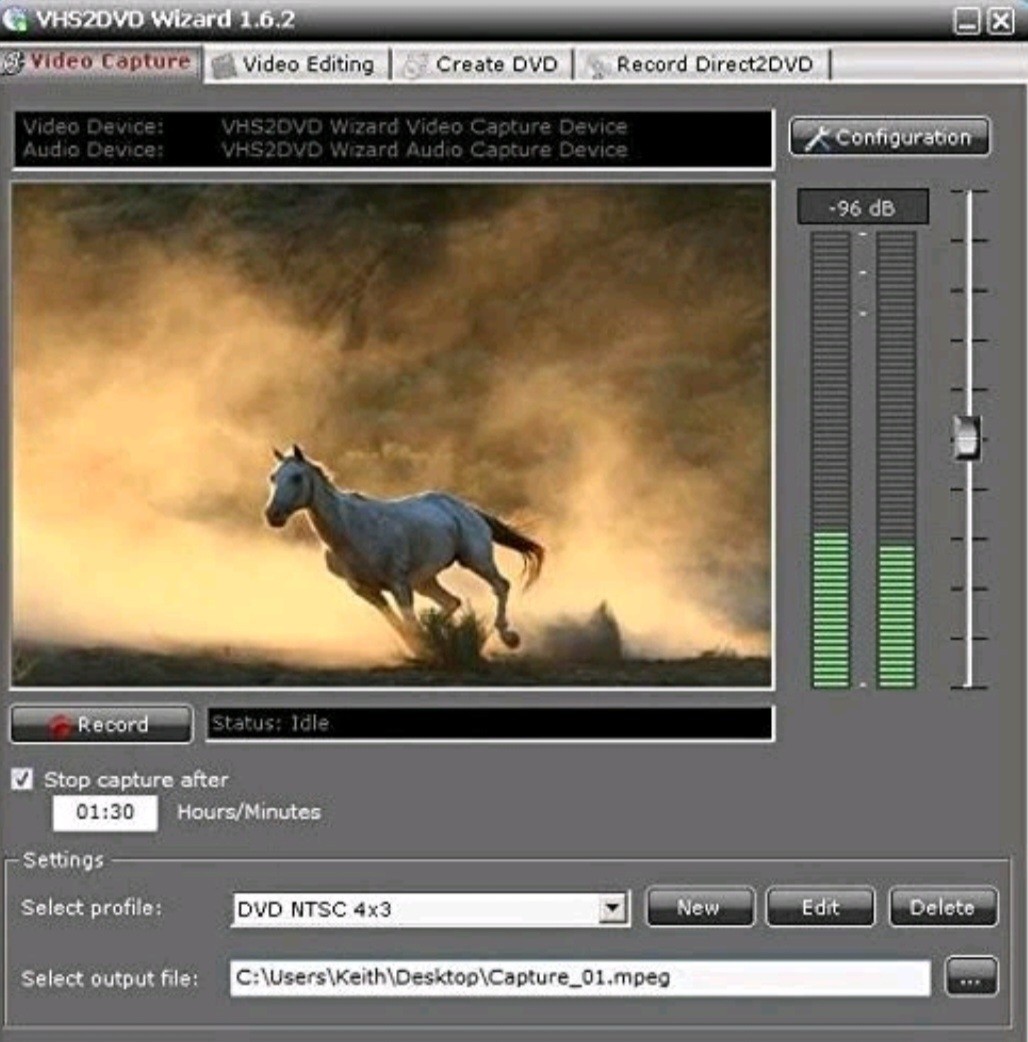Viewport: 1028px width, 1042px height.
Task: Open the Record Direct2DVD tab
Action: [702, 64]
